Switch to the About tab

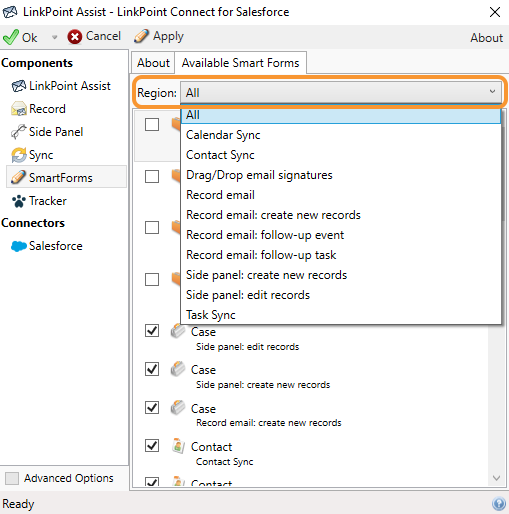pos(153,63)
